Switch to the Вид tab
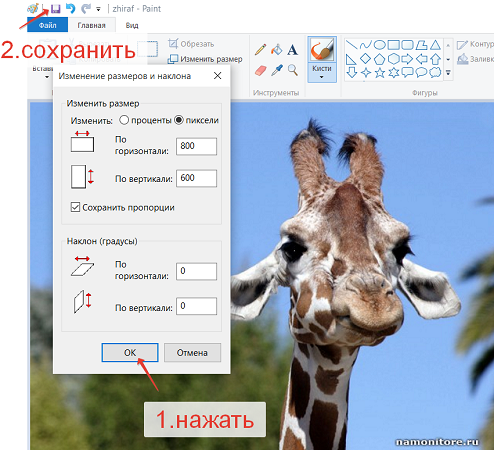Screen dimensions: 494x450 coord(132,25)
